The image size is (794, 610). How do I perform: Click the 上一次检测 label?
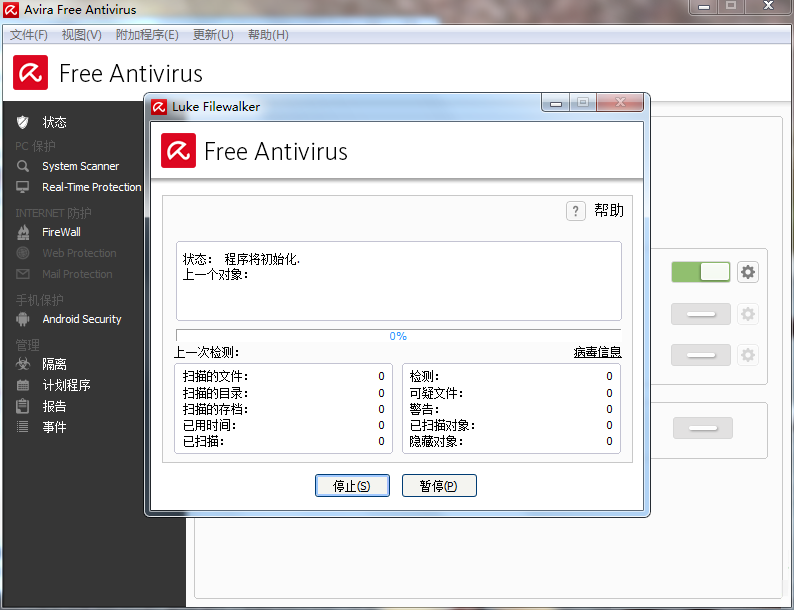click(207, 352)
